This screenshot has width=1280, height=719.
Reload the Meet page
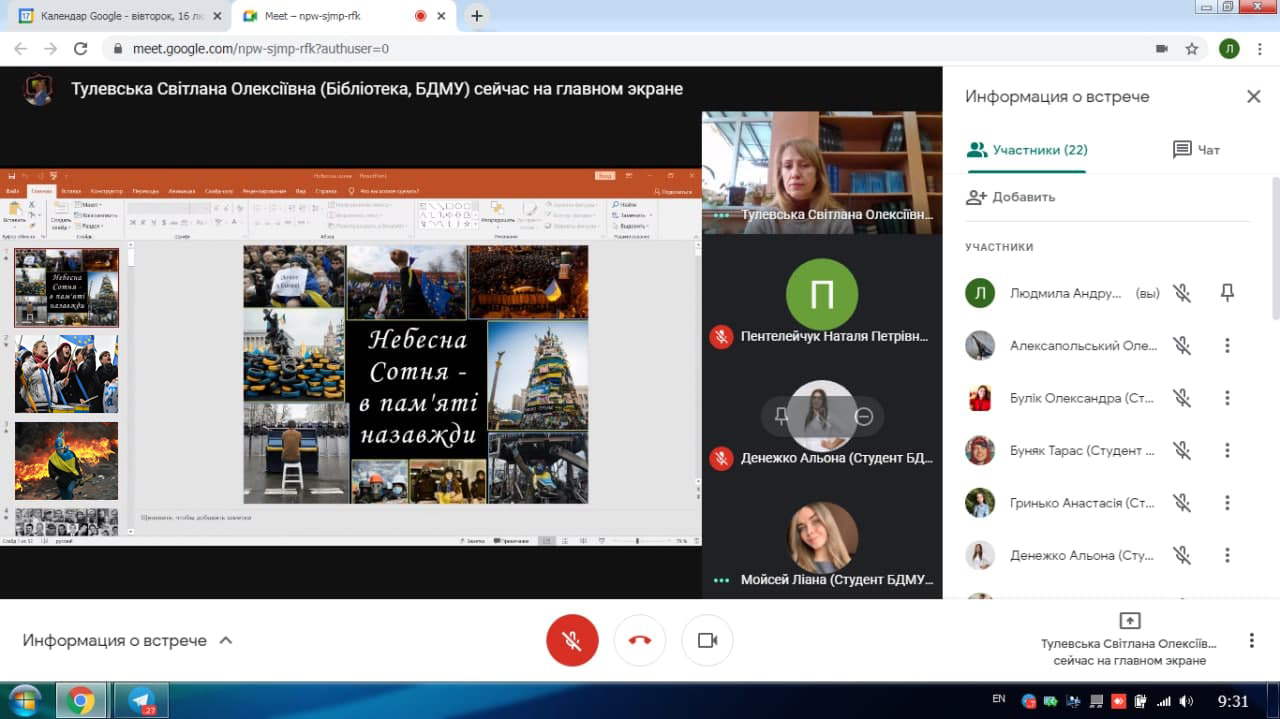[x=81, y=48]
